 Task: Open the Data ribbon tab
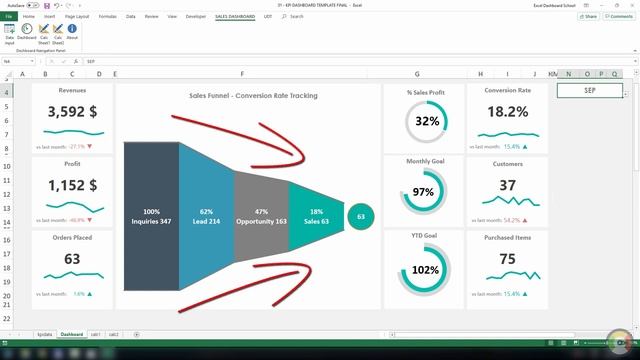point(131,16)
